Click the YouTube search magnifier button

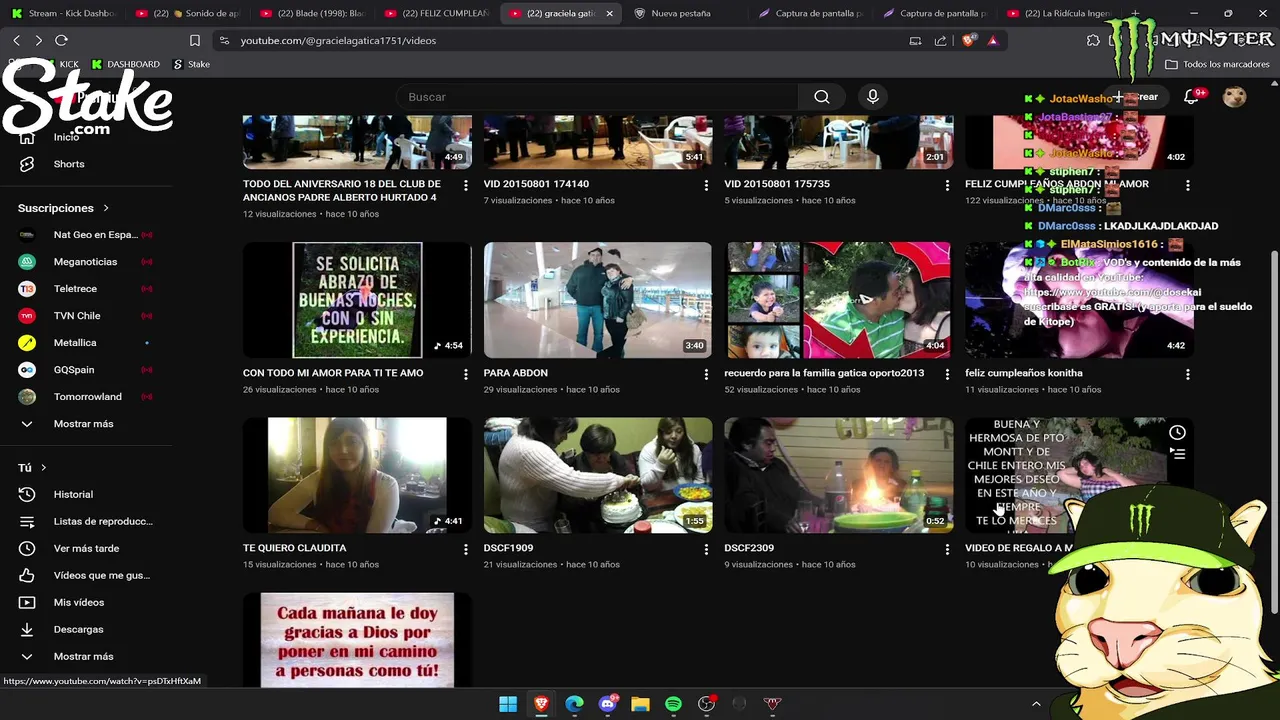822,97
